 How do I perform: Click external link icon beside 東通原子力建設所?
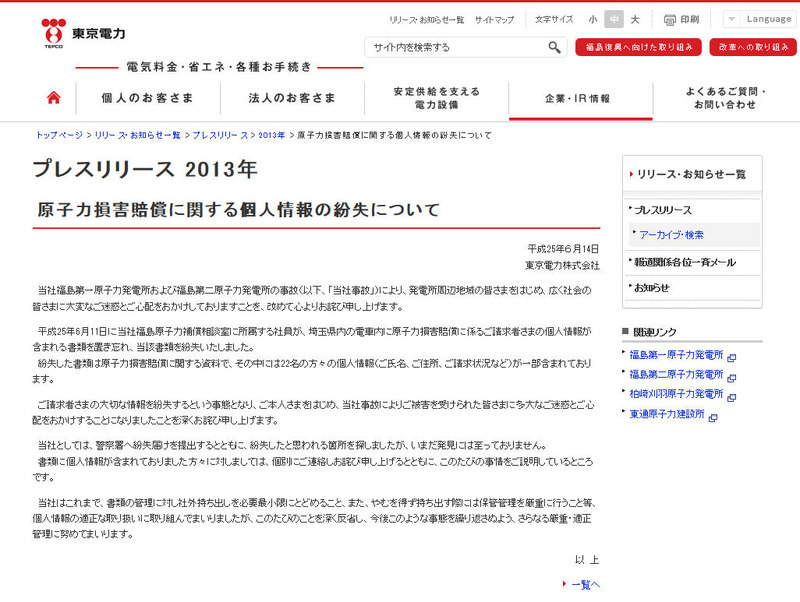pyautogui.click(x=715, y=415)
